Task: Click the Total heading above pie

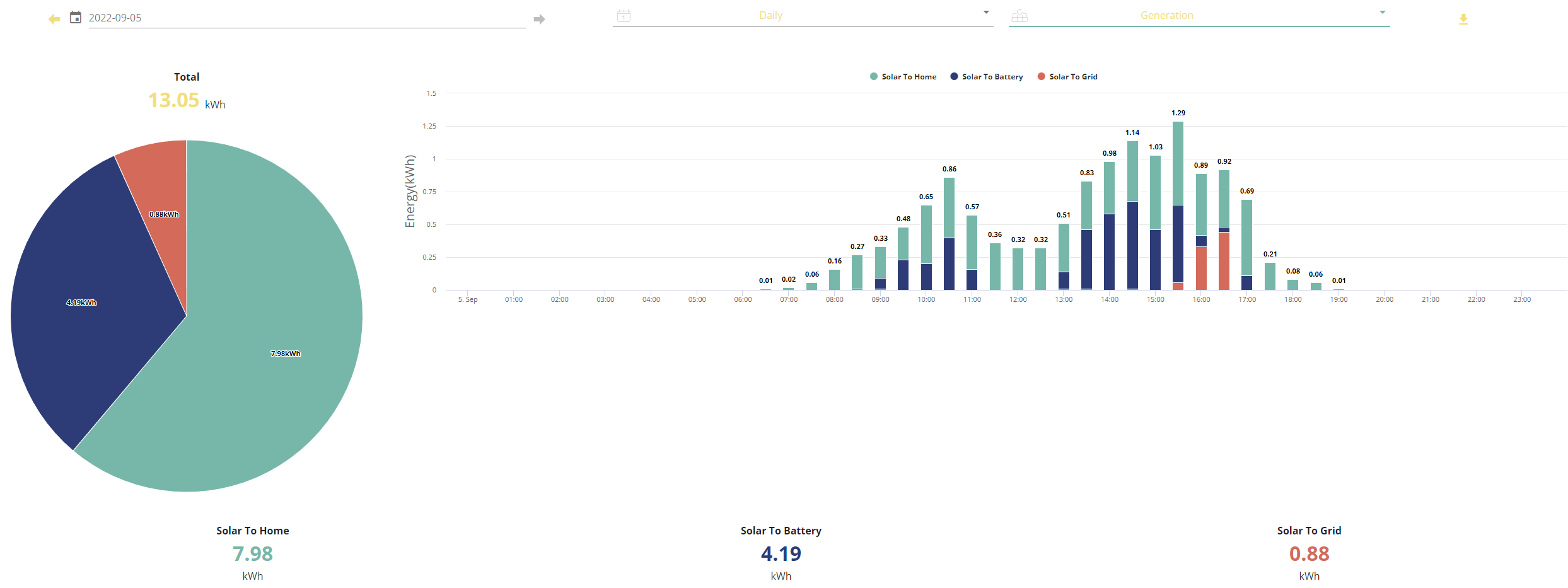Action: pos(187,77)
